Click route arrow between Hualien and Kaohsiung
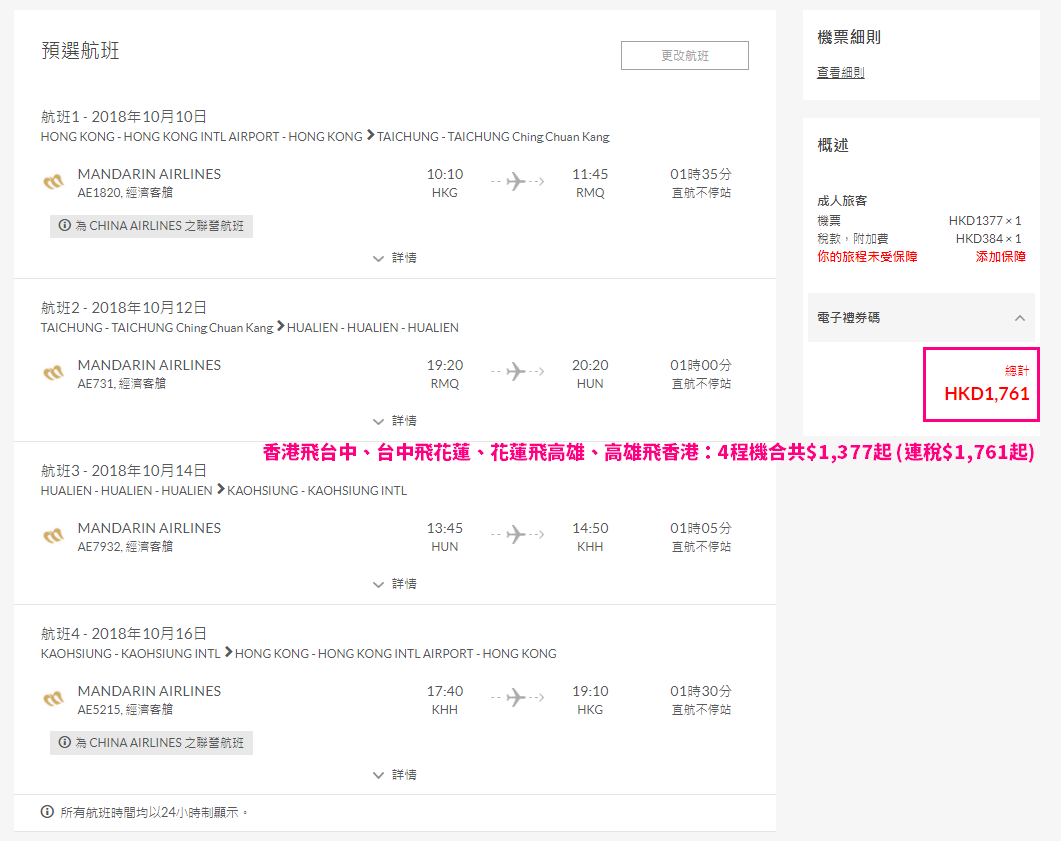This screenshot has height=841, width=1061. coord(221,489)
